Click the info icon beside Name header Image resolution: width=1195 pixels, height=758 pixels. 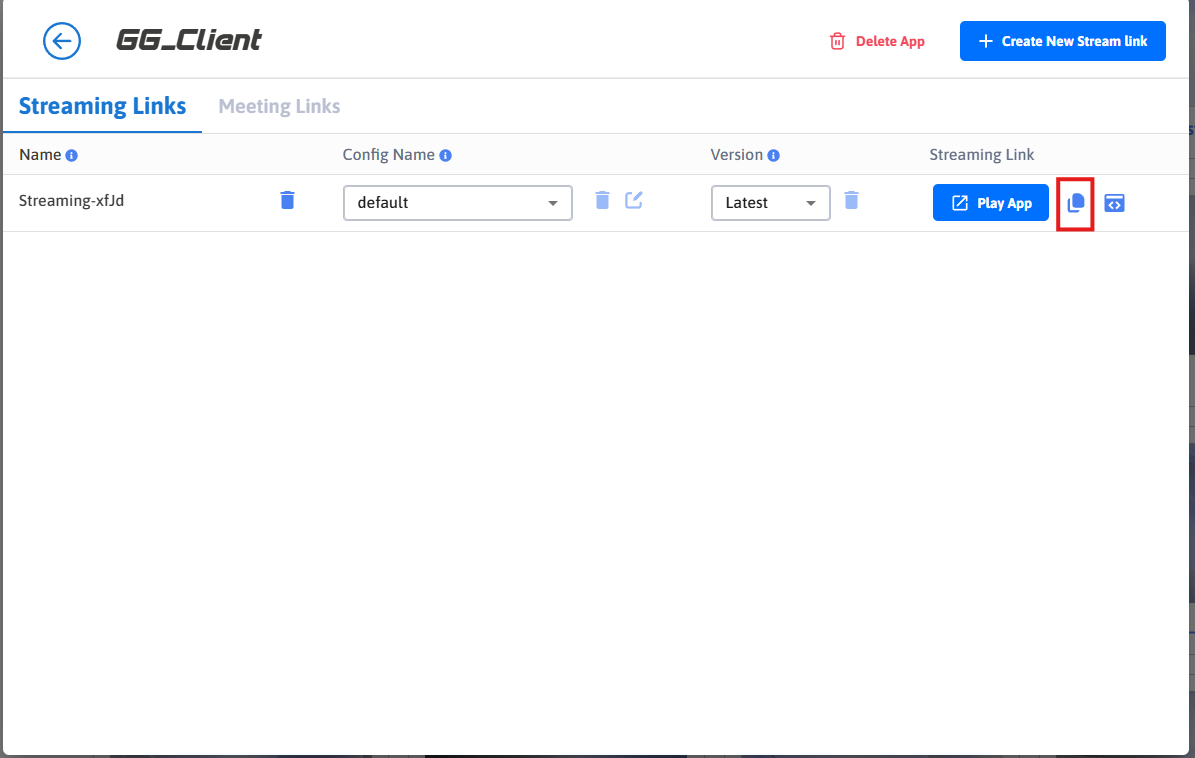tap(72, 156)
